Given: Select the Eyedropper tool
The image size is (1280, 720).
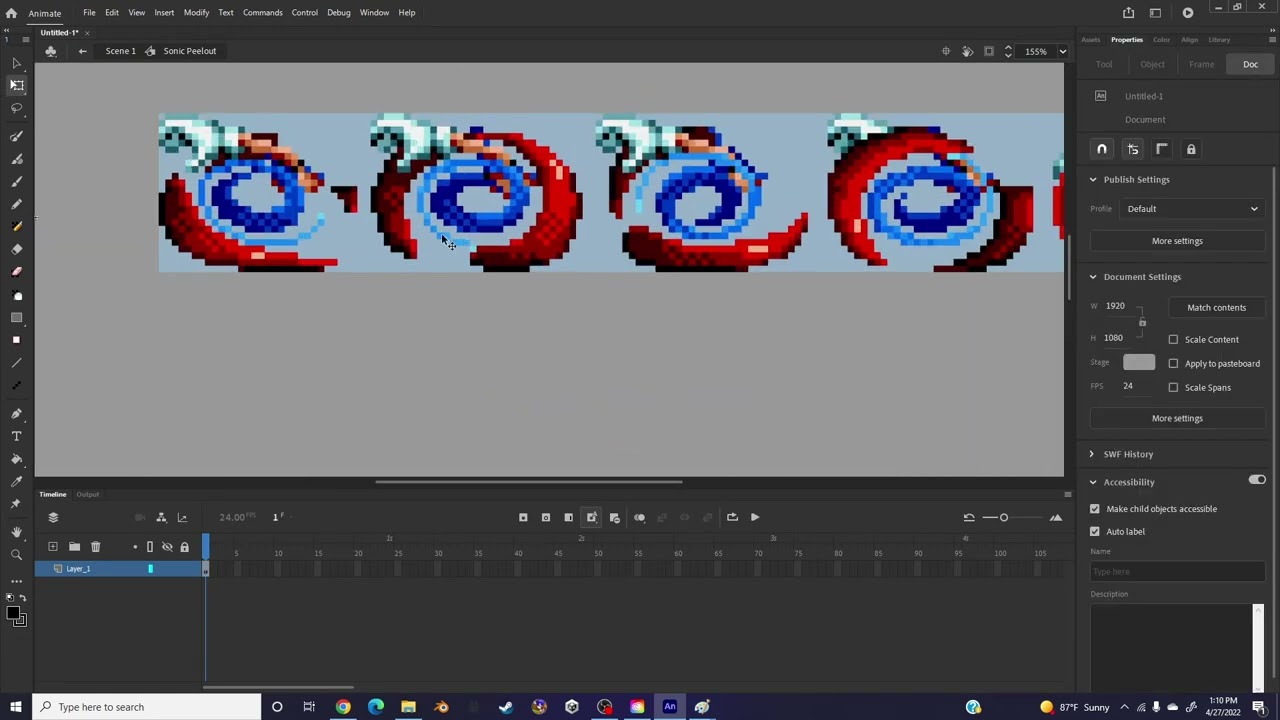Looking at the screenshot, I should point(16,482).
